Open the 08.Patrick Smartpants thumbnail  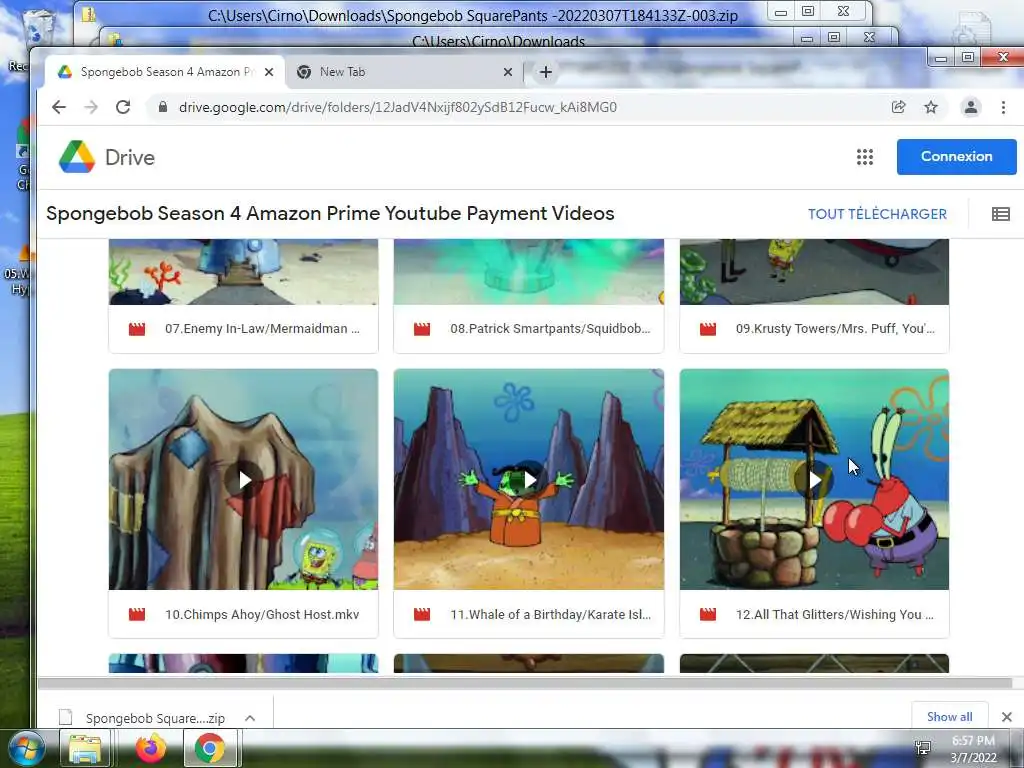point(529,272)
